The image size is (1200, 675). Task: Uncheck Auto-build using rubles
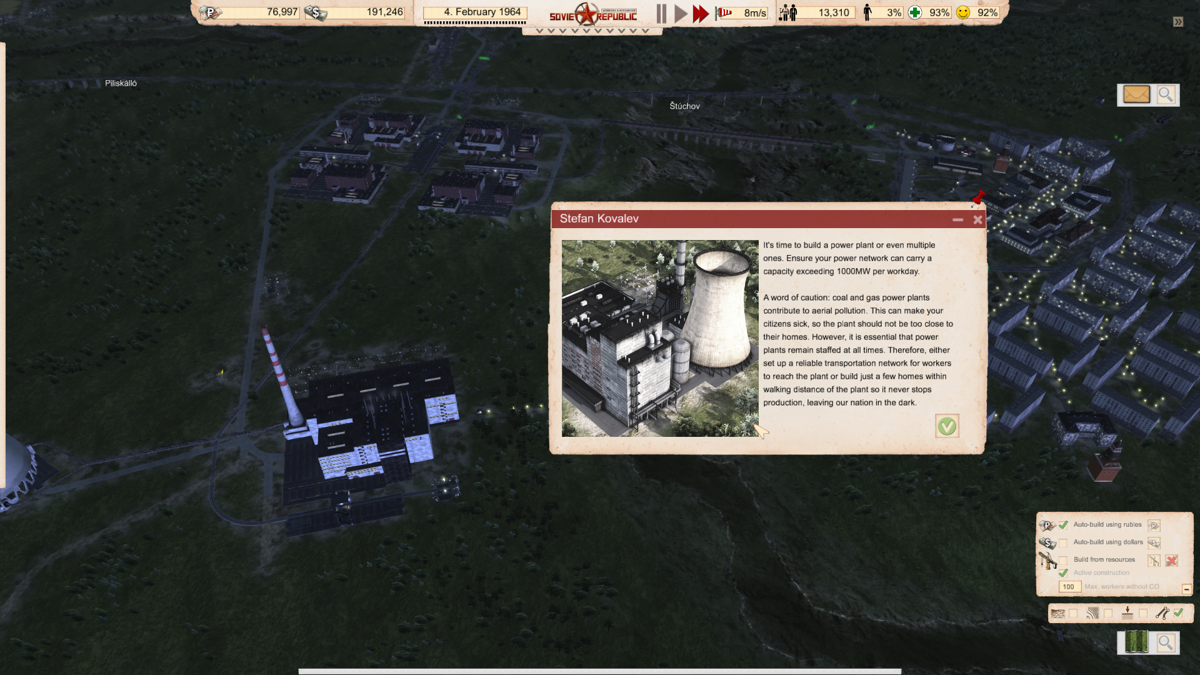click(x=1063, y=525)
